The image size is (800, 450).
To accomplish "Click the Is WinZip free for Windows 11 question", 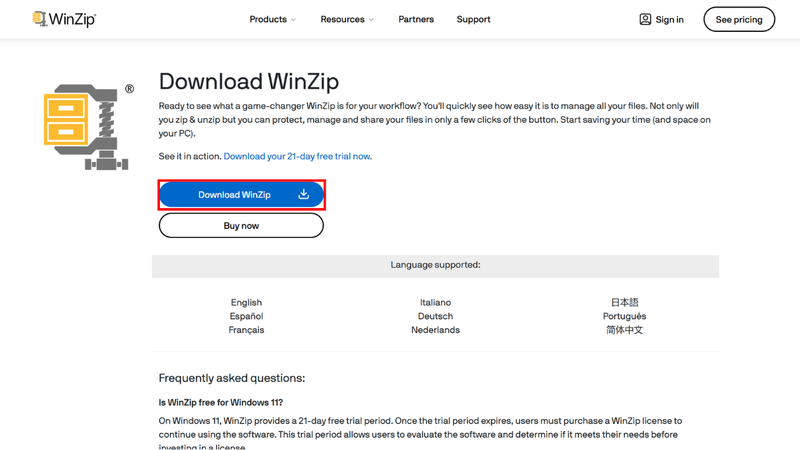I will (220, 403).
